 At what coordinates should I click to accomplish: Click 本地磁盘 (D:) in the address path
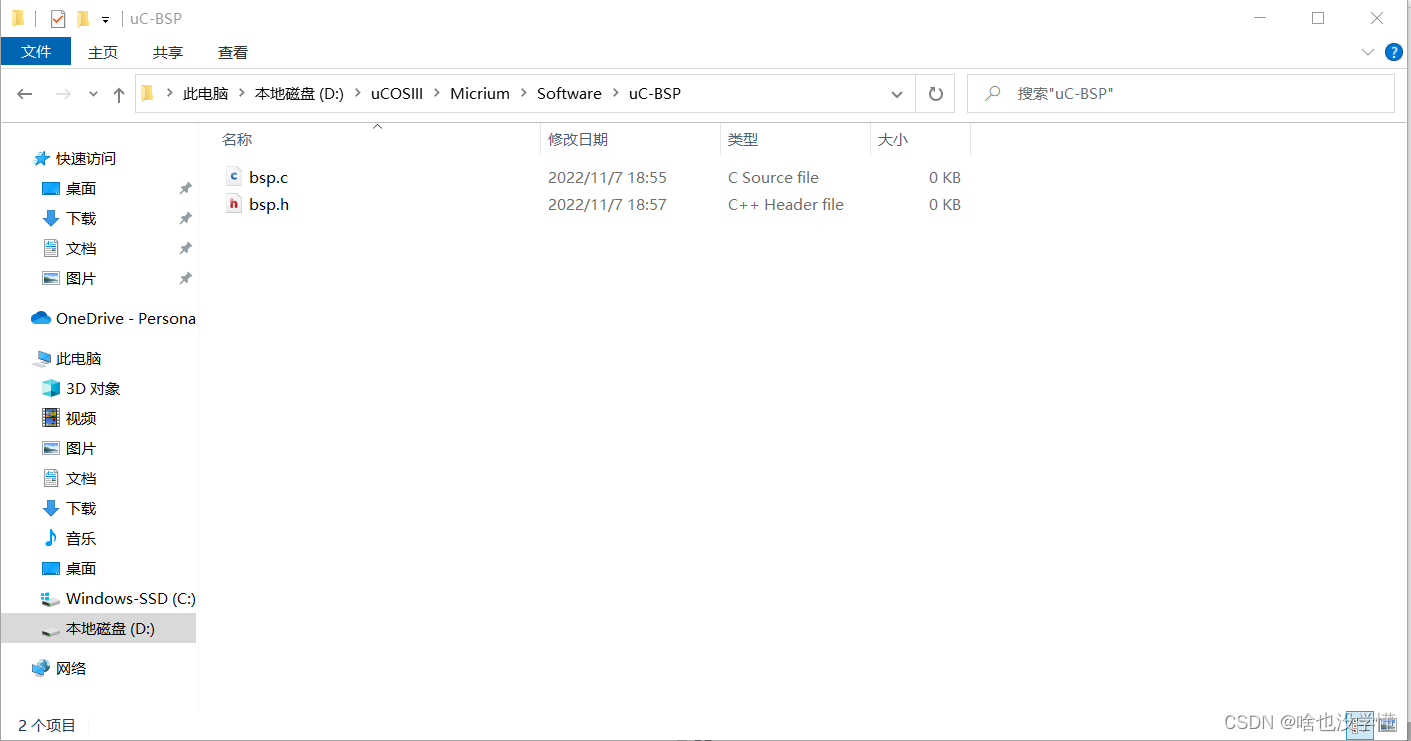click(299, 93)
